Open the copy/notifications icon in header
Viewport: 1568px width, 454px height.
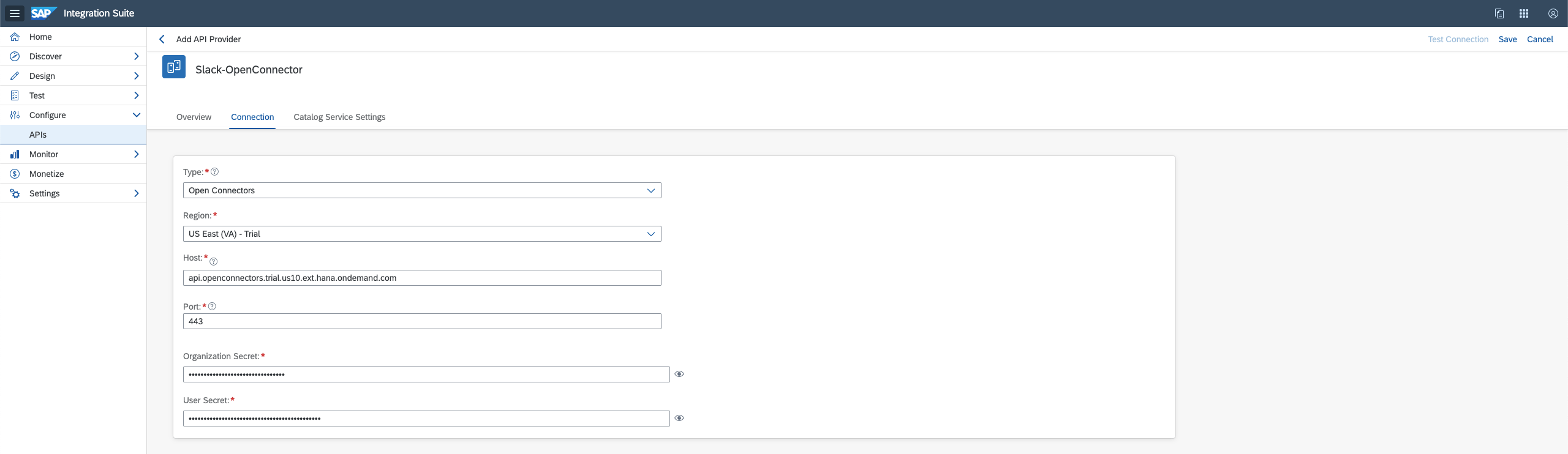point(1499,13)
